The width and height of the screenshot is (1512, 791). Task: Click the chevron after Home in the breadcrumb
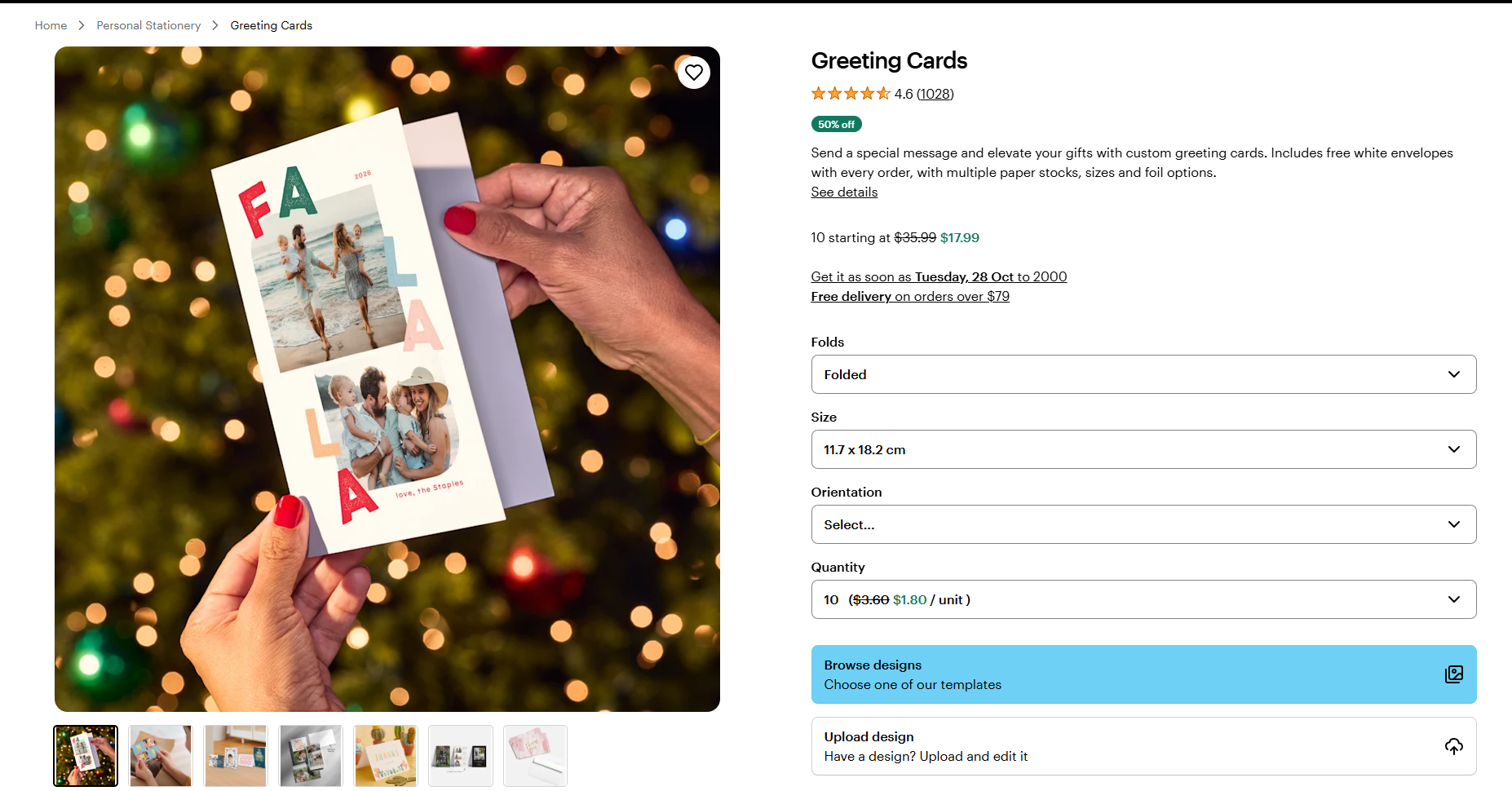tap(82, 25)
